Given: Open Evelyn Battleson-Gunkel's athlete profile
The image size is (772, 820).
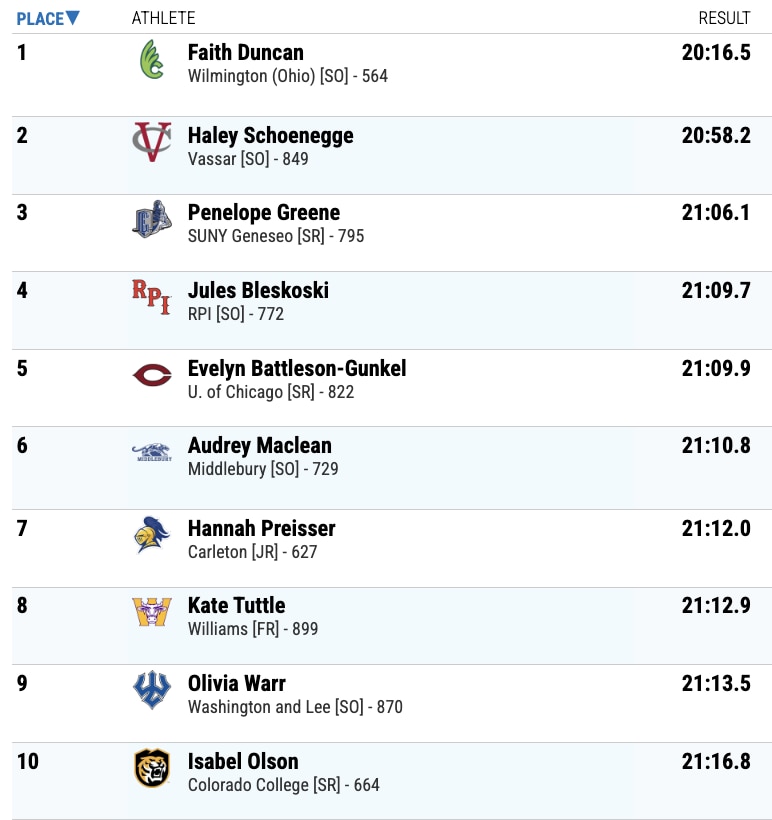Looking at the screenshot, I should click(x=297, y=368).
